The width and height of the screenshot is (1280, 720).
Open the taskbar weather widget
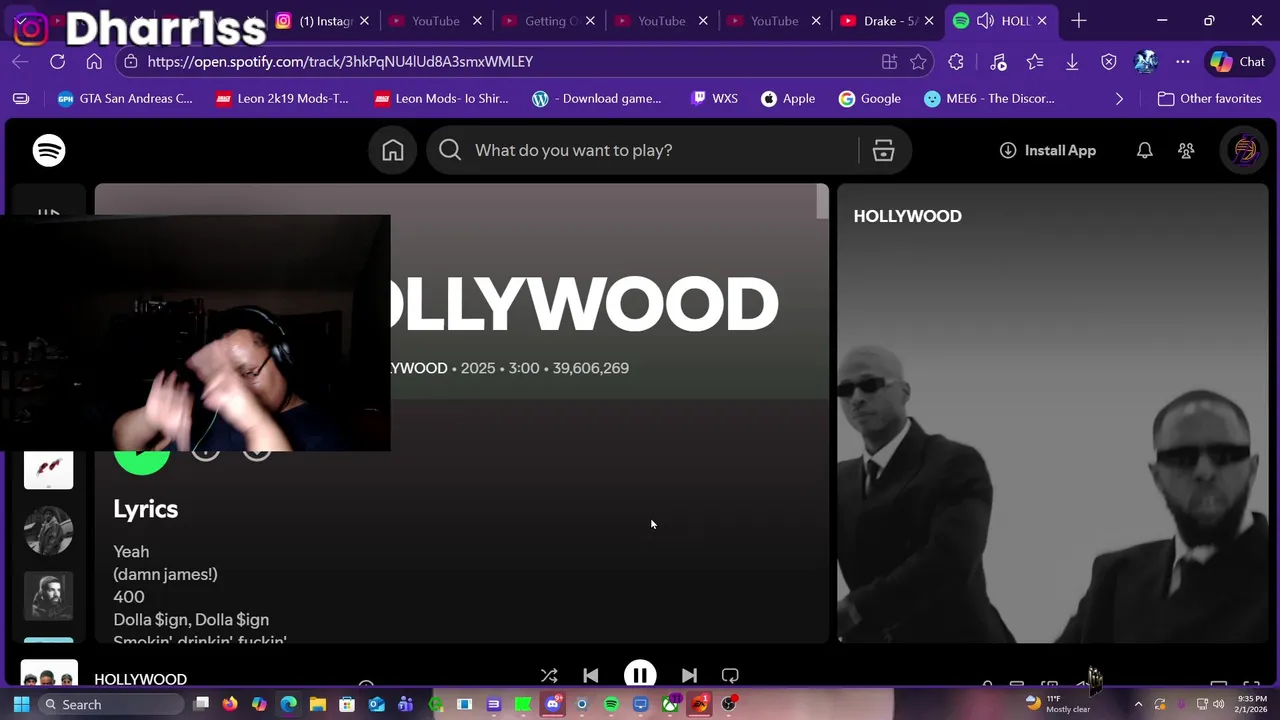click(x=1058, y=704)
